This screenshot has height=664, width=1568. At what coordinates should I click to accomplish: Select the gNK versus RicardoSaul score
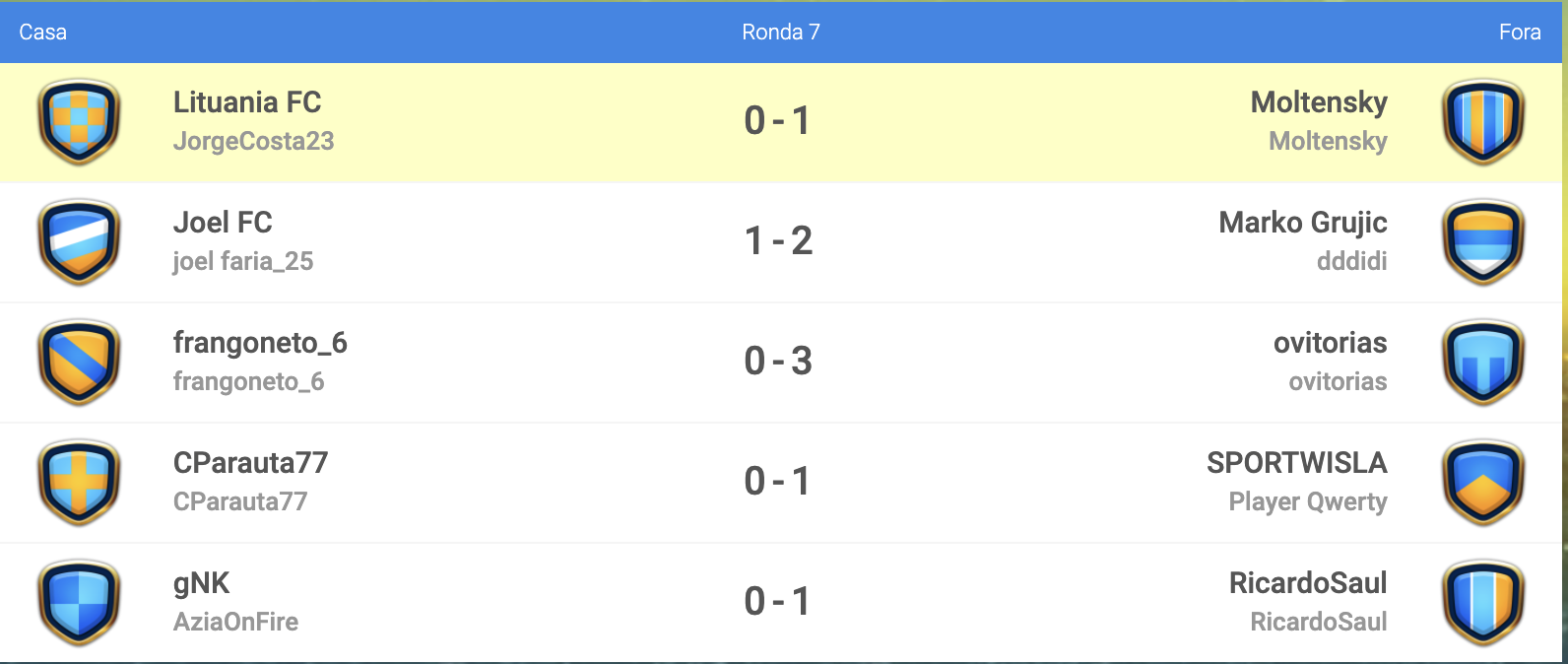point(778,602)
